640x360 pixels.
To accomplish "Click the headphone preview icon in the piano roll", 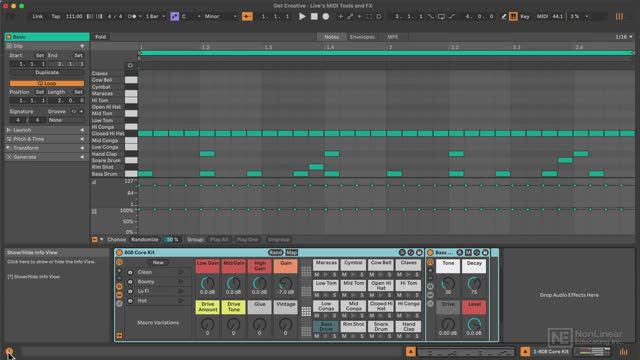I will click(130, 65).
